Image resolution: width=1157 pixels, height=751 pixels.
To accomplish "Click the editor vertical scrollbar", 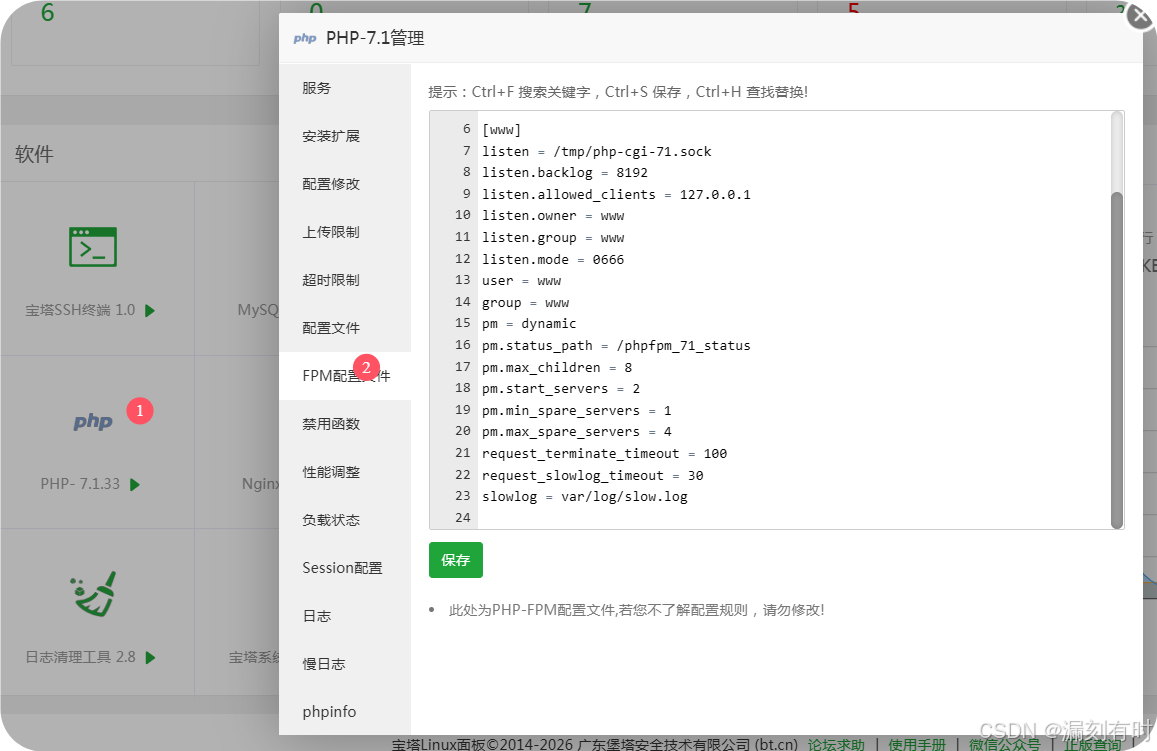I will 1116,360.
